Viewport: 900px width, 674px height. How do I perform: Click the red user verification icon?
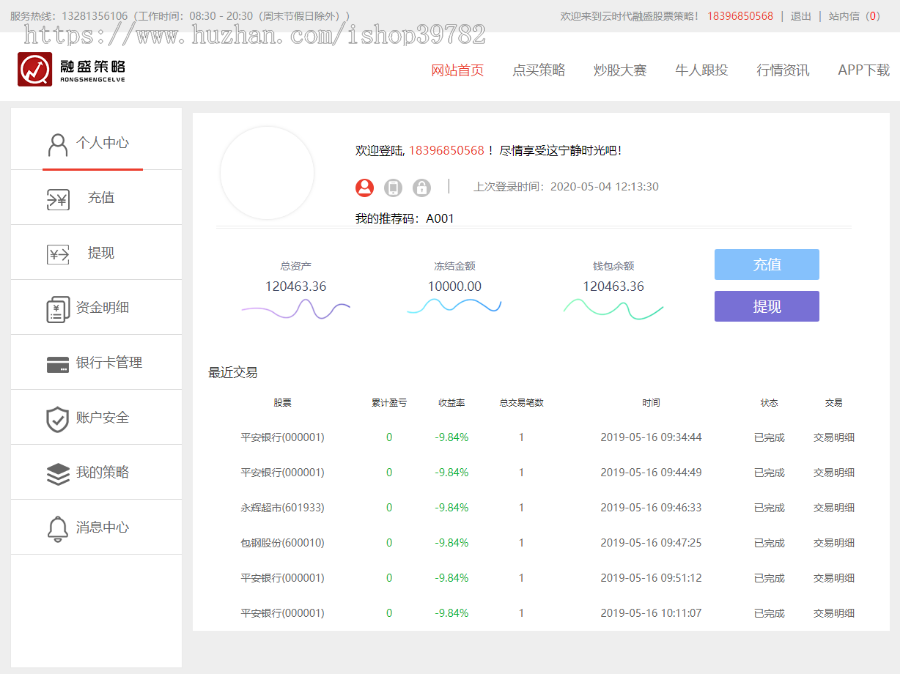point(365,187)
